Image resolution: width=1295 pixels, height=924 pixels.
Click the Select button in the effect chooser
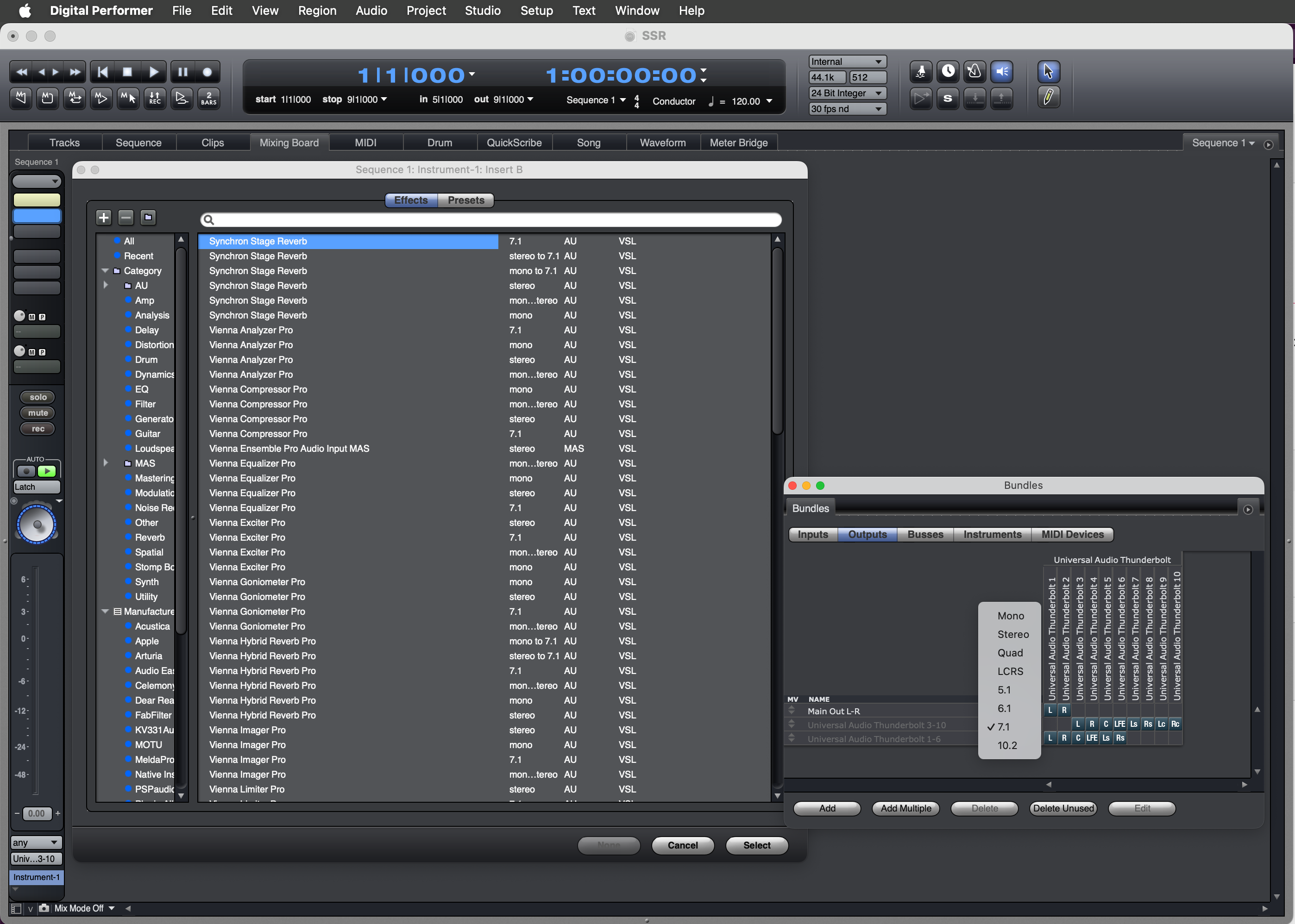757,845
